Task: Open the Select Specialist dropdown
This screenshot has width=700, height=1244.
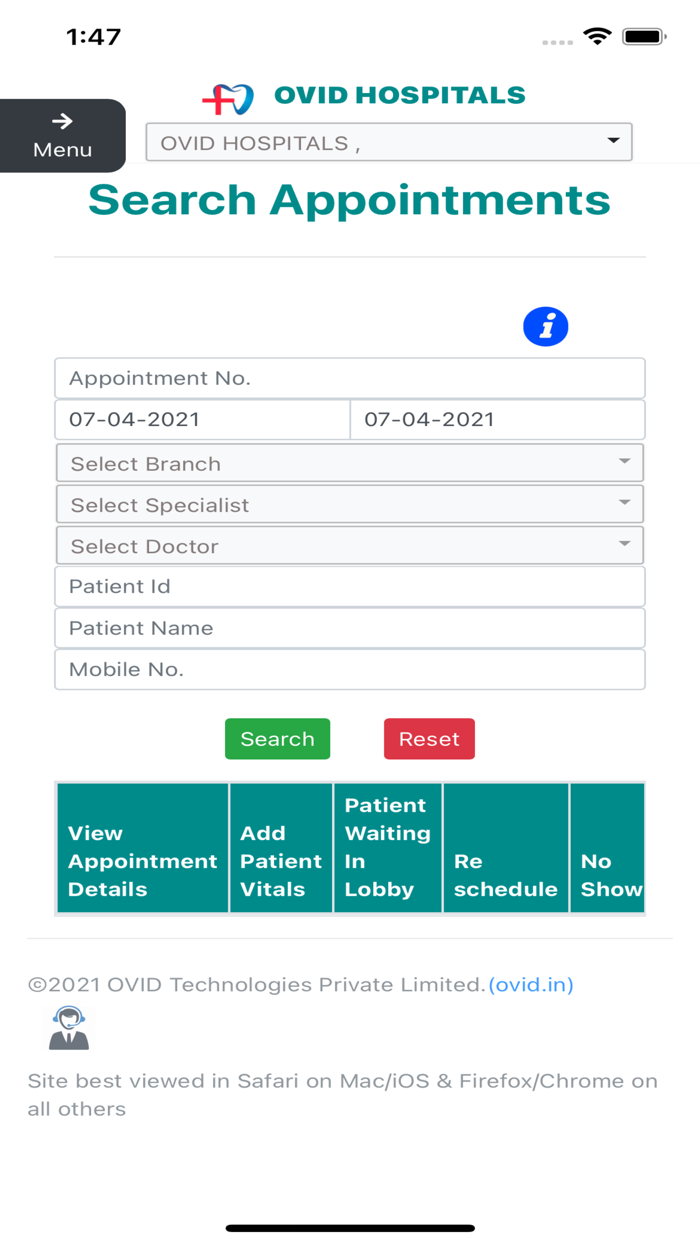Action: (349, 504)
